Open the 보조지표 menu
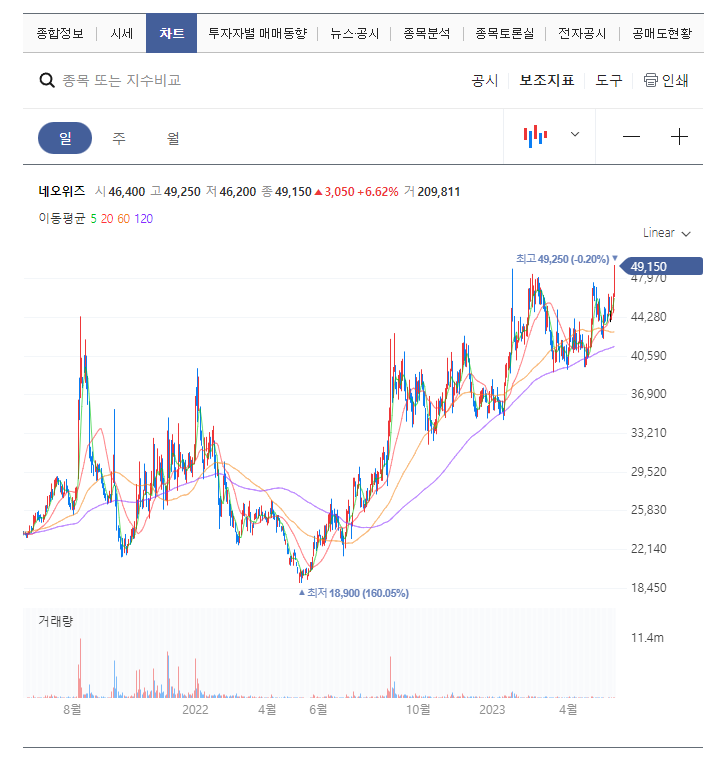Viewport: 708px width, 769px height. coord(547,80)
